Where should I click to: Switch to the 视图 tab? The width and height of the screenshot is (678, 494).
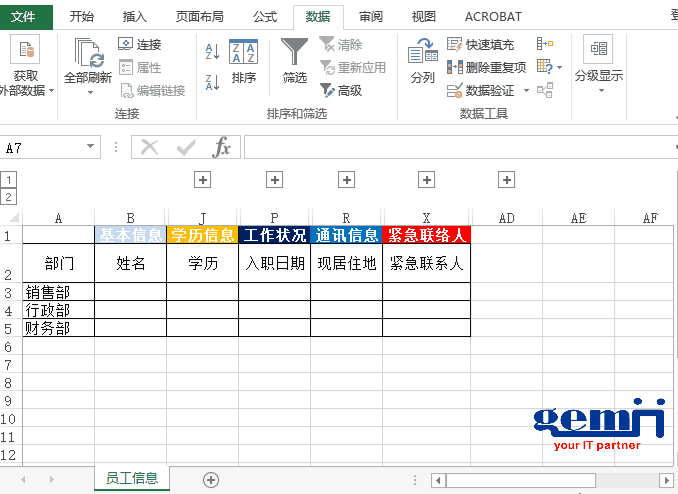point(424,17)
